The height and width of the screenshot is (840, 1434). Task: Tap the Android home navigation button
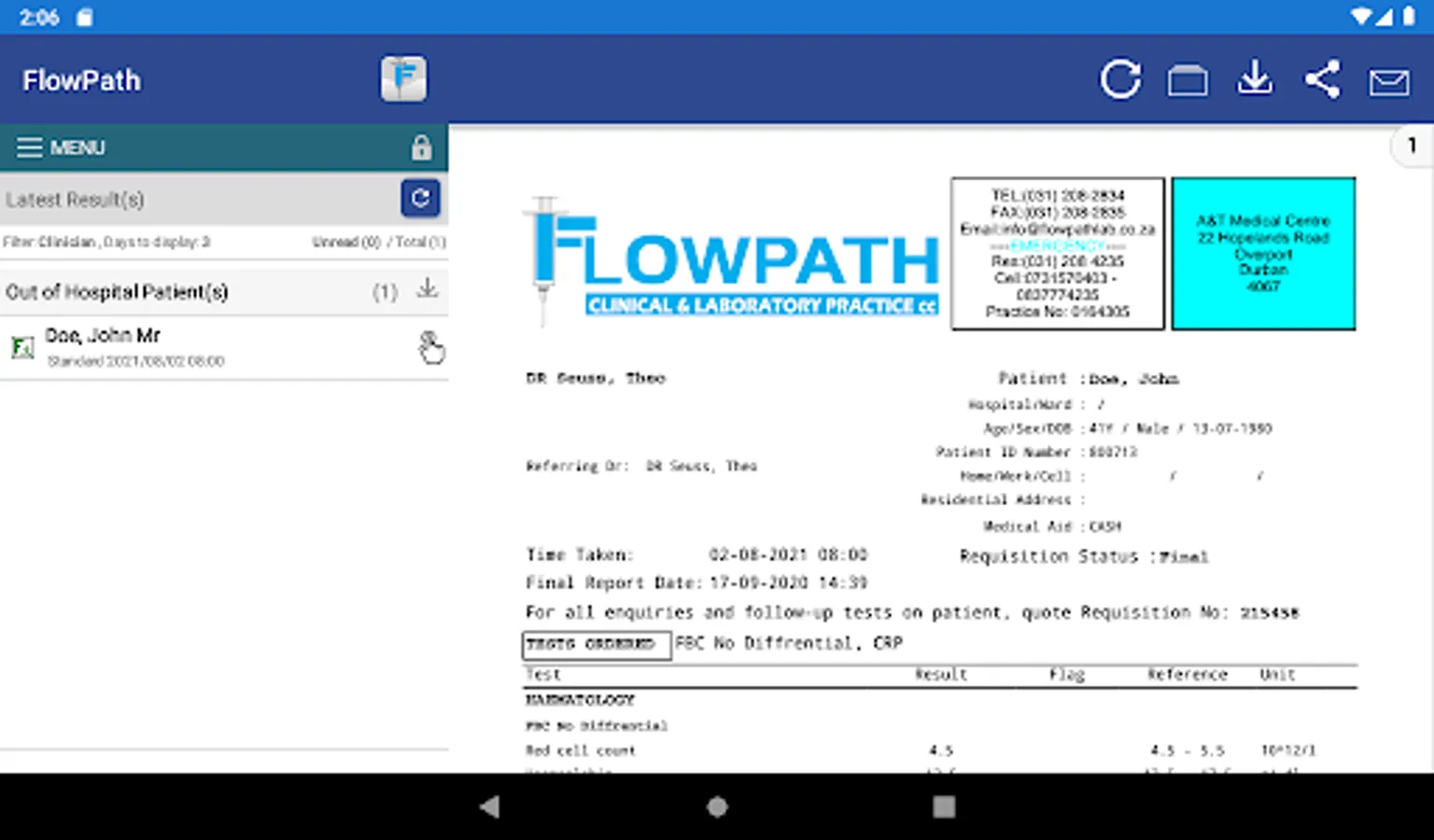point(717,806)
